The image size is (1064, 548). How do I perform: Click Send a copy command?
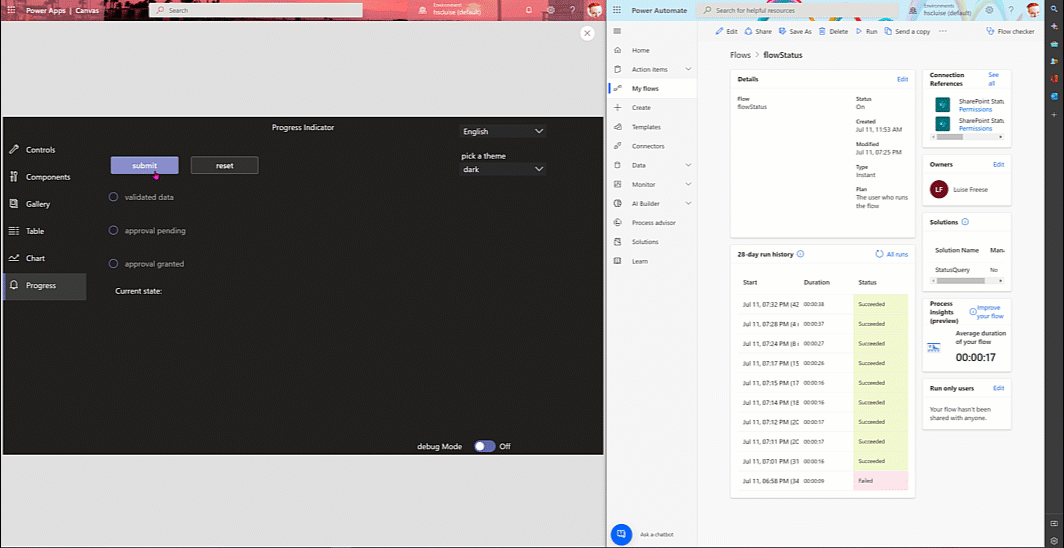[907, 31]
